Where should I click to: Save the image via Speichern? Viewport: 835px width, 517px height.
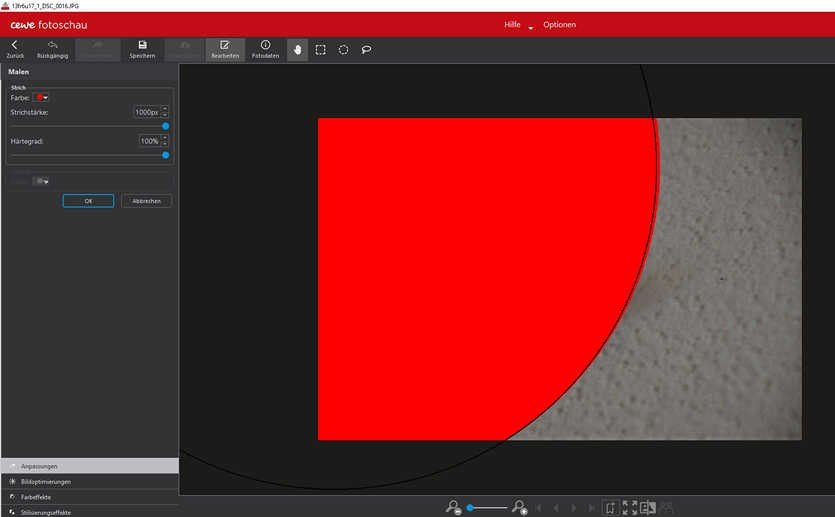tap(142, 49)
